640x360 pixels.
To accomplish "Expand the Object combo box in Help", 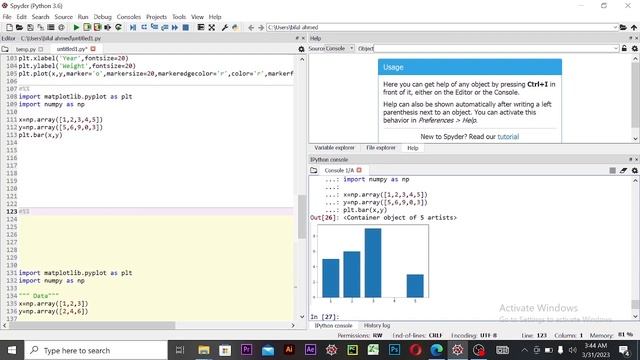I will [616, 48].
